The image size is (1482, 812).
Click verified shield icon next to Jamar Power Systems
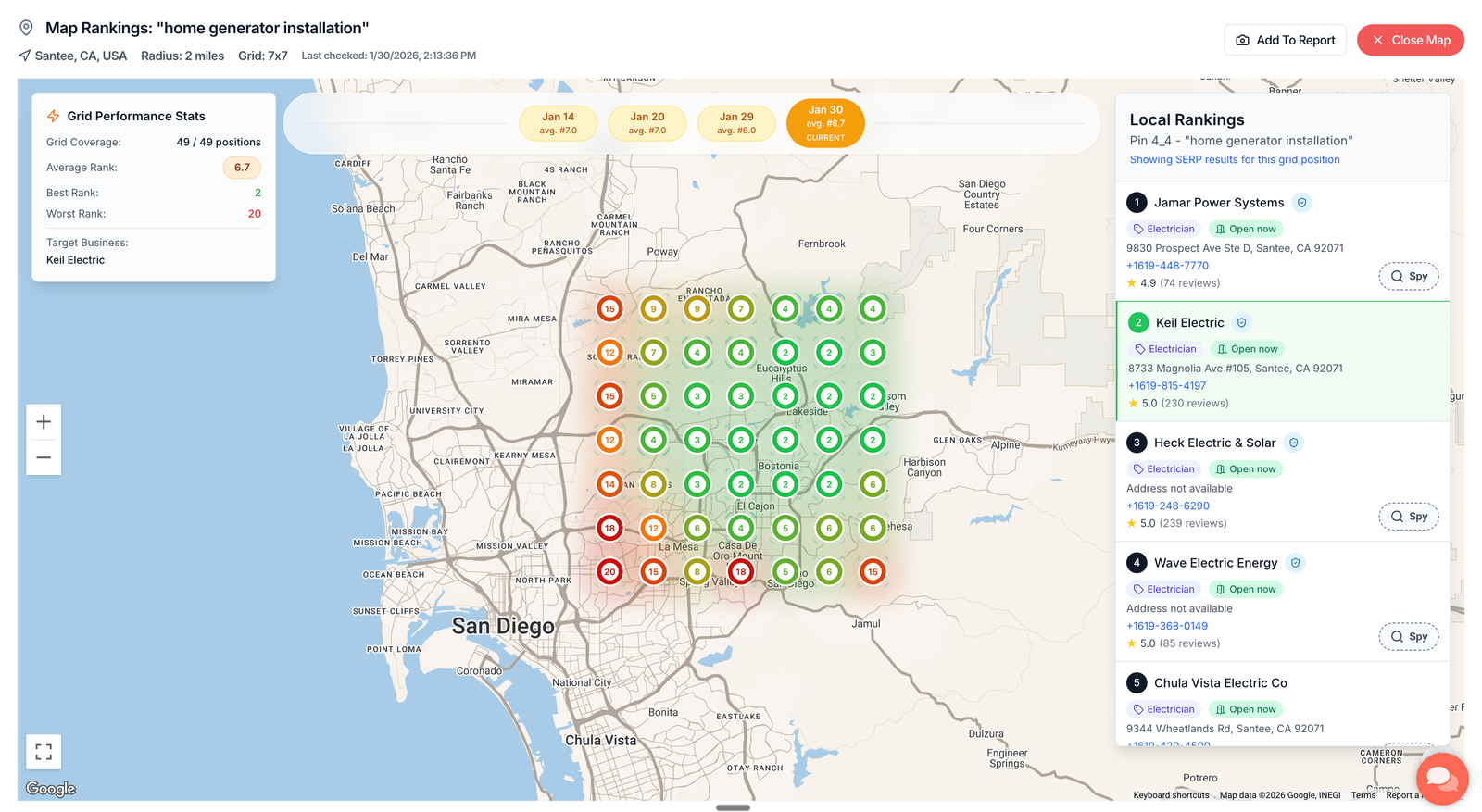[x=1301, y=203]
